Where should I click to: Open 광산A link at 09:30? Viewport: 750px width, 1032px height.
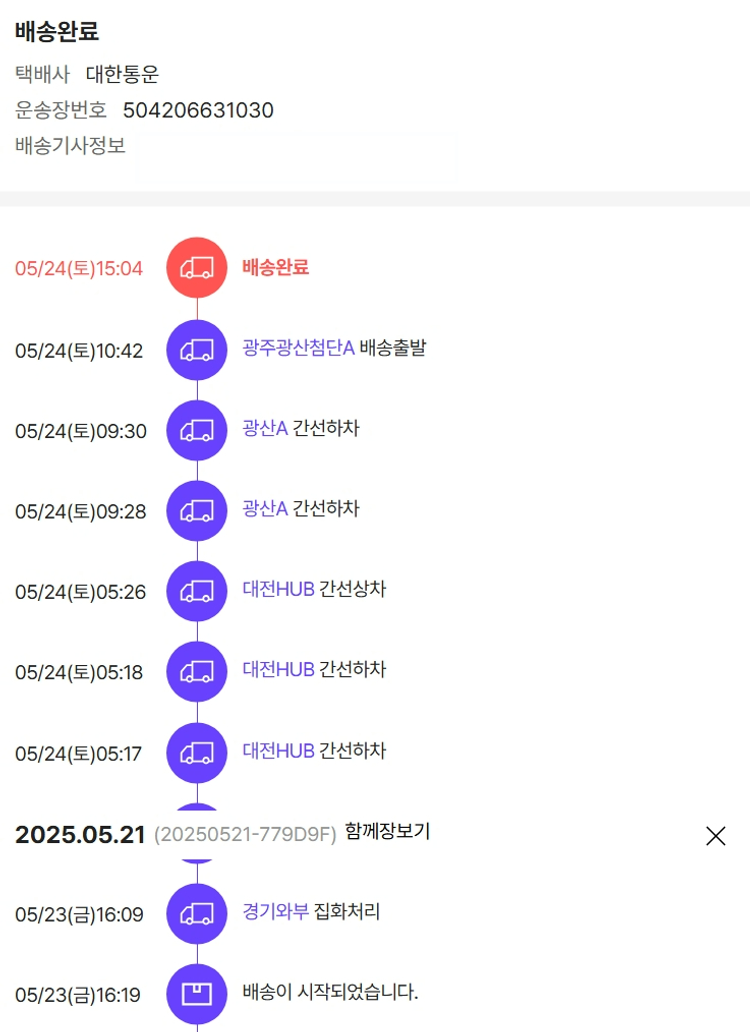[265, 429]
